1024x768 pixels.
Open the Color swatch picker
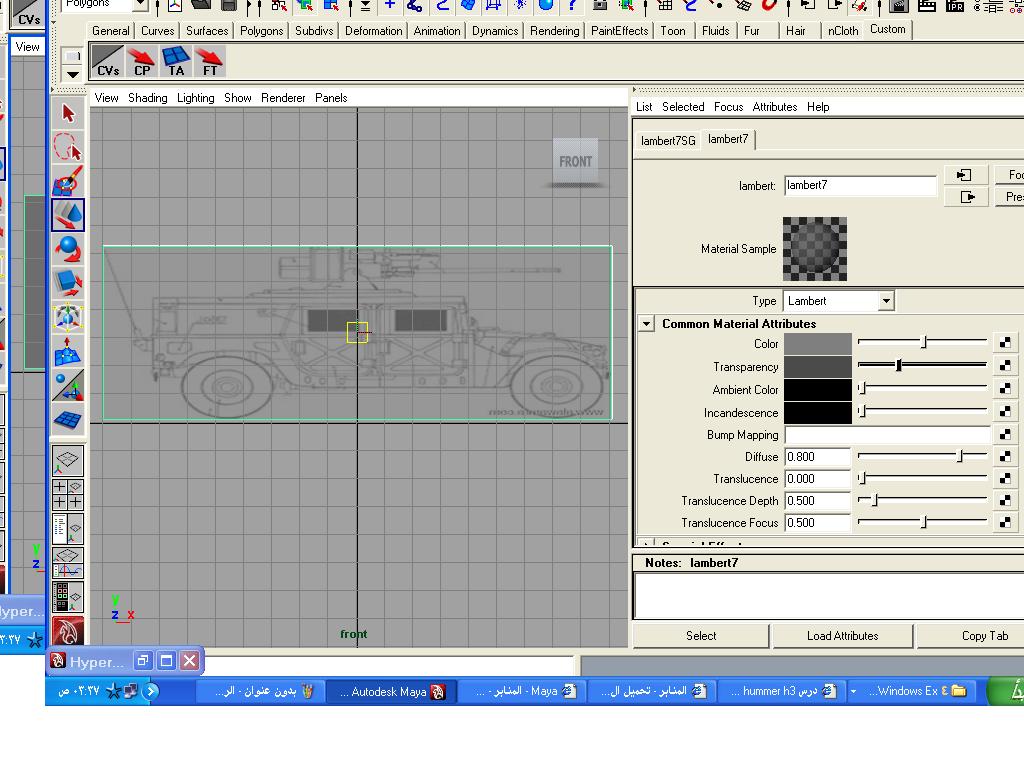818,344
